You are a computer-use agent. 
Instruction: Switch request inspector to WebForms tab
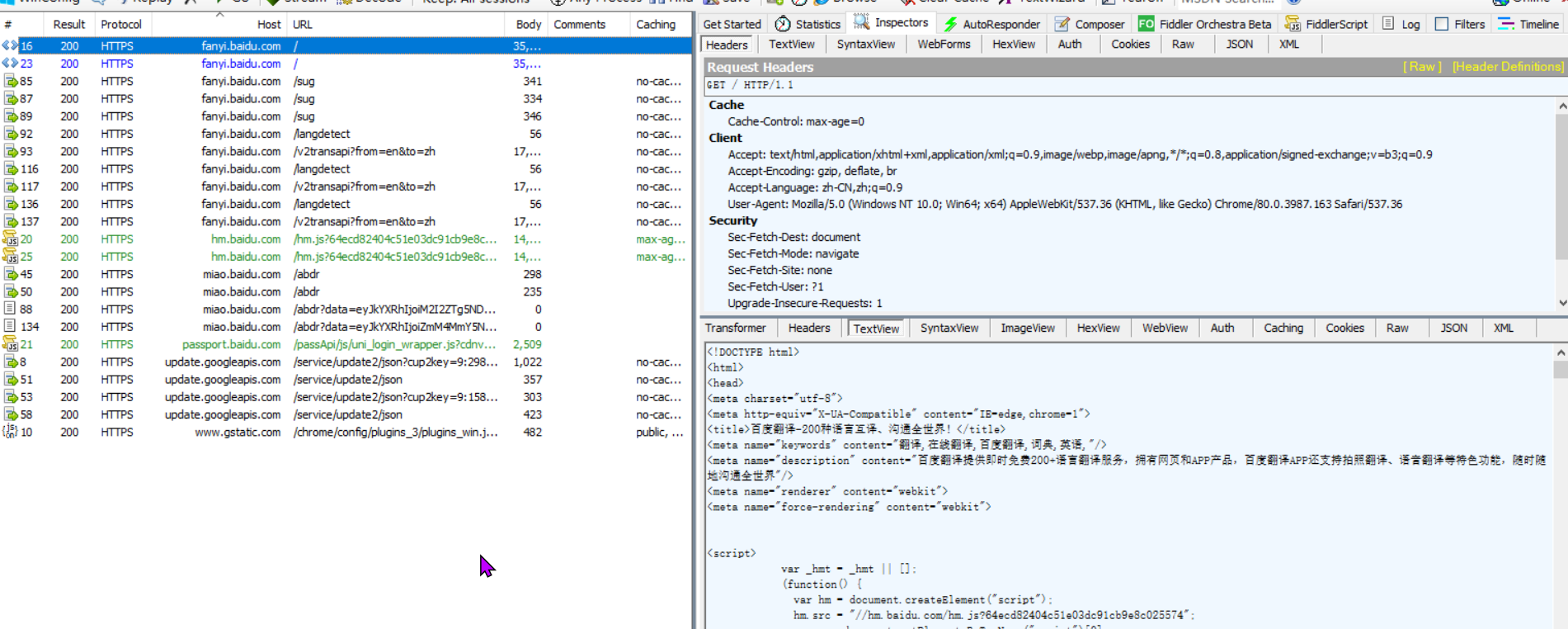coord(944,45)
